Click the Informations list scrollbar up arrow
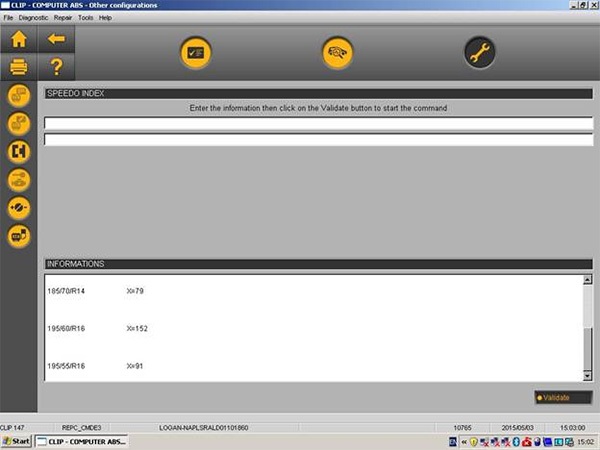This screenshot has width=600, height=450. [587, 279]
